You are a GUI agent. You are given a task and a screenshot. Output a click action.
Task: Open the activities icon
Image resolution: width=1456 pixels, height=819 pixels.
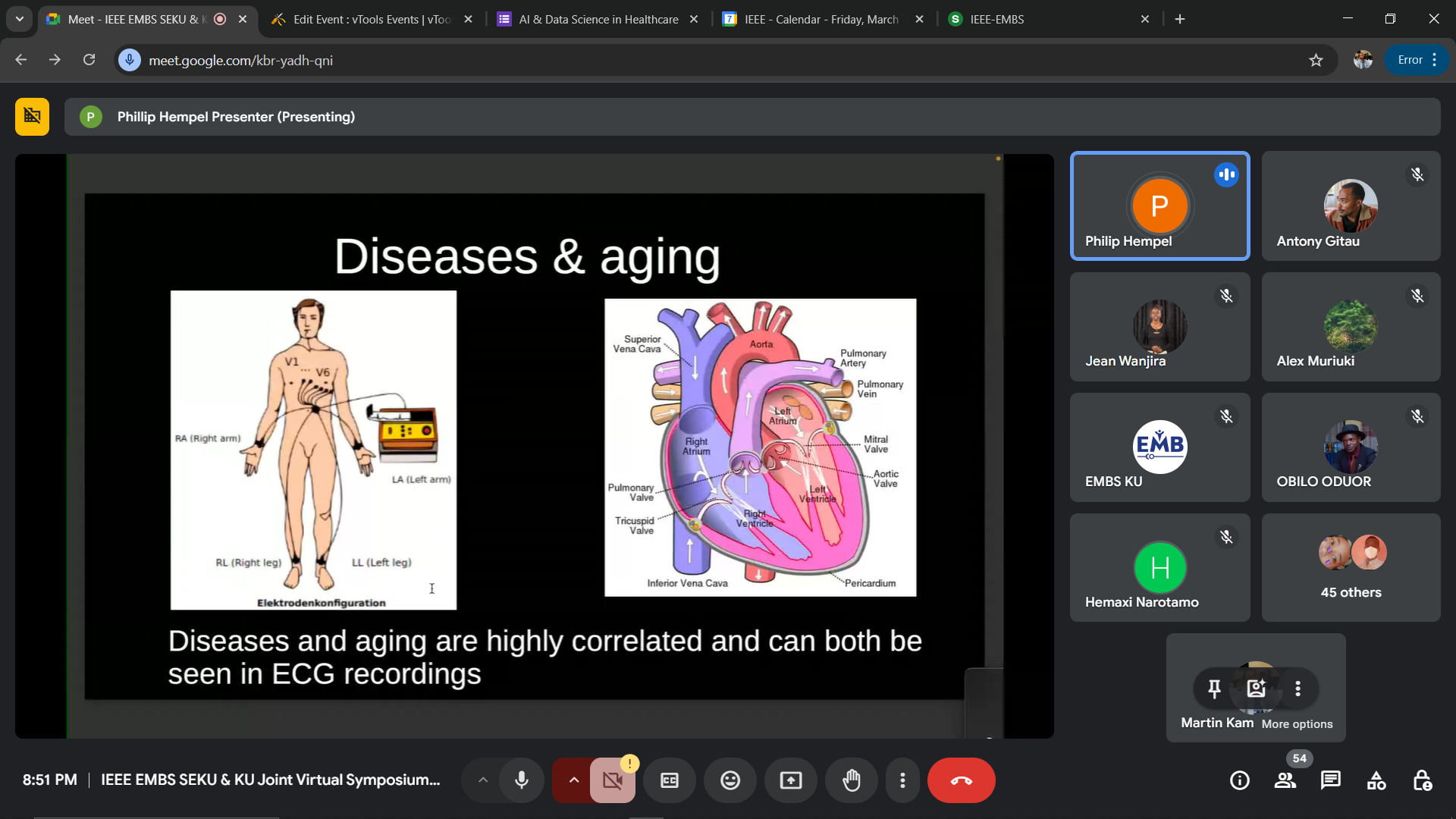[1376, 780]
